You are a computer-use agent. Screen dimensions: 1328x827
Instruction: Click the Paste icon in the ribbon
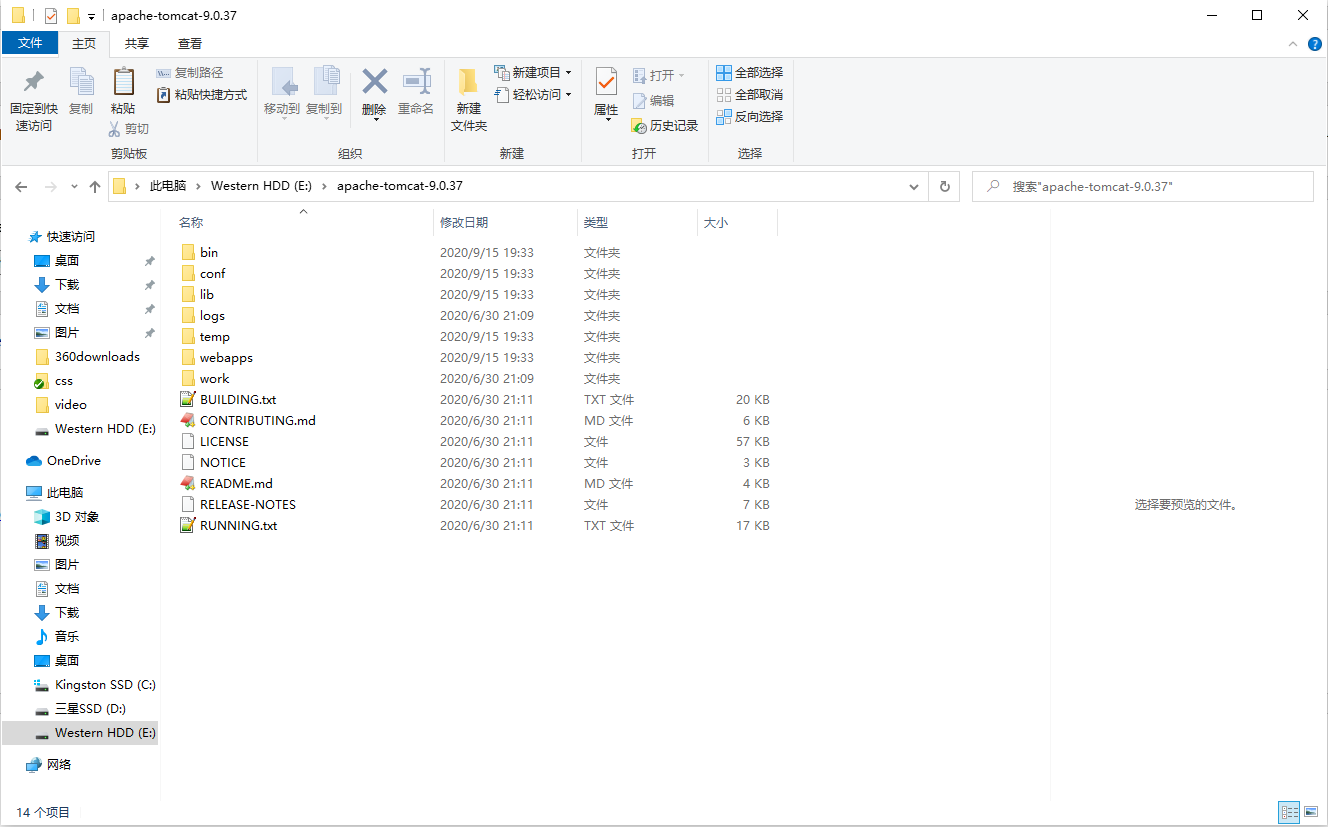pyautogui.click(x=123, y=82)
